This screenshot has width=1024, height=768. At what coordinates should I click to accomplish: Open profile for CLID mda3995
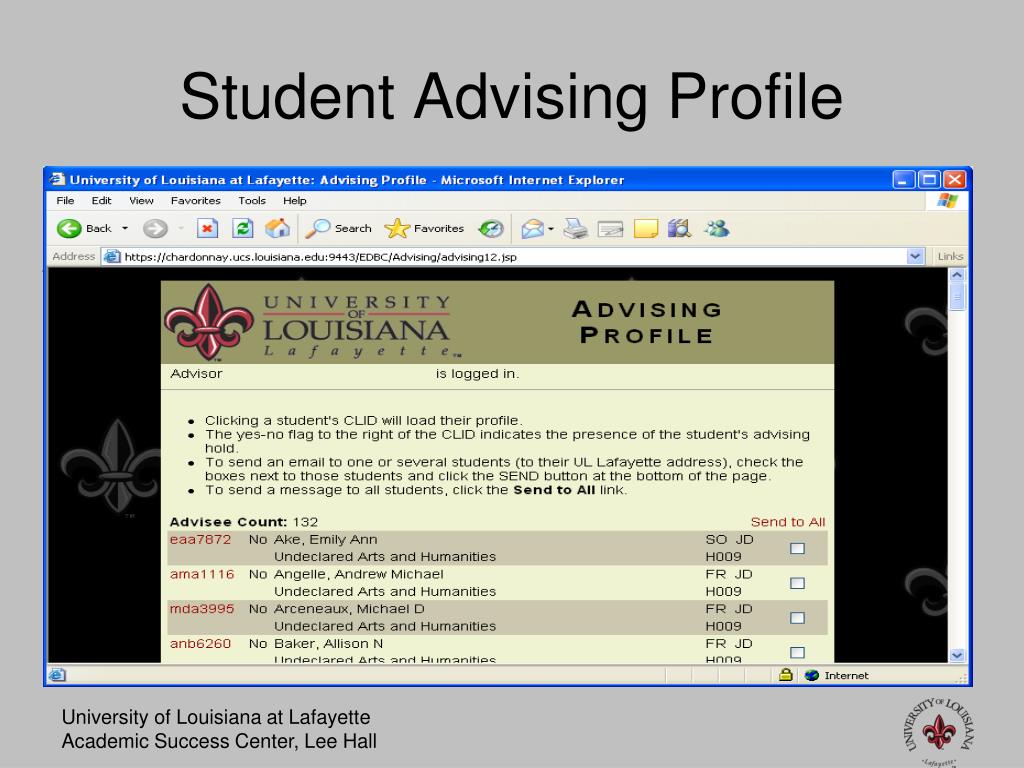[202, 609]
